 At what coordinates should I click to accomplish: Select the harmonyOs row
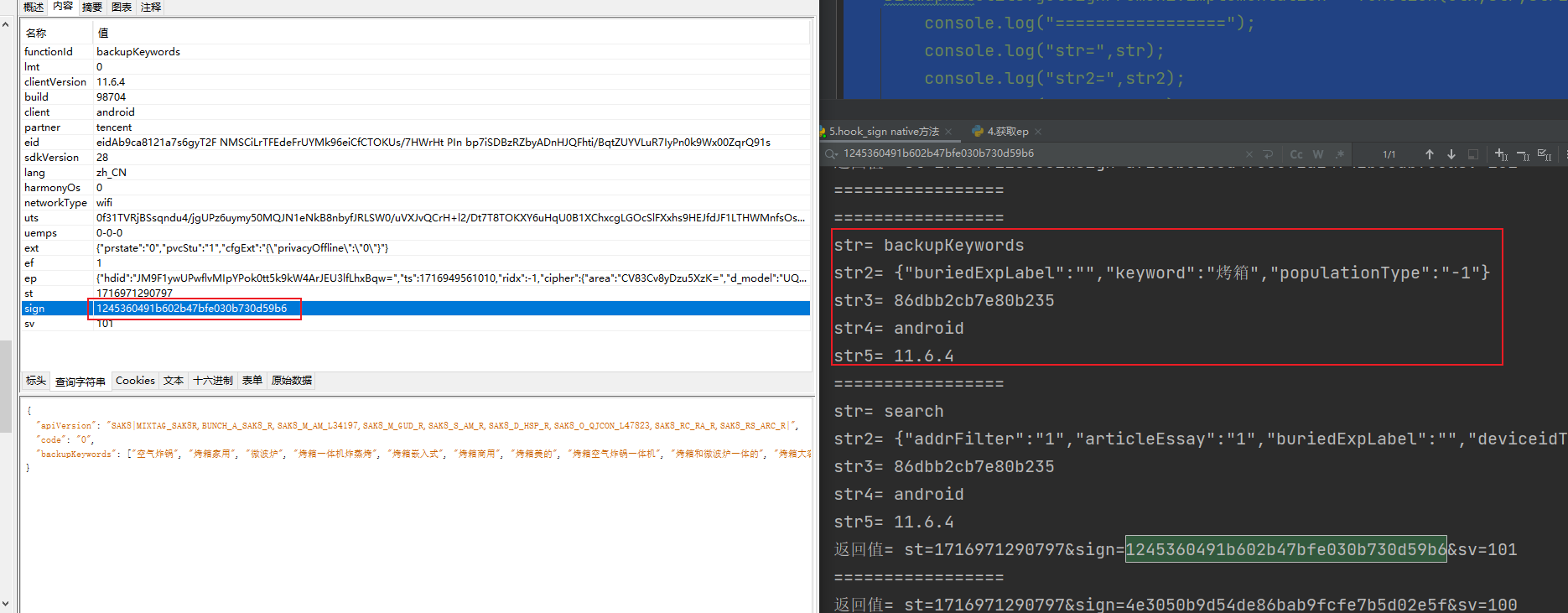416,188
